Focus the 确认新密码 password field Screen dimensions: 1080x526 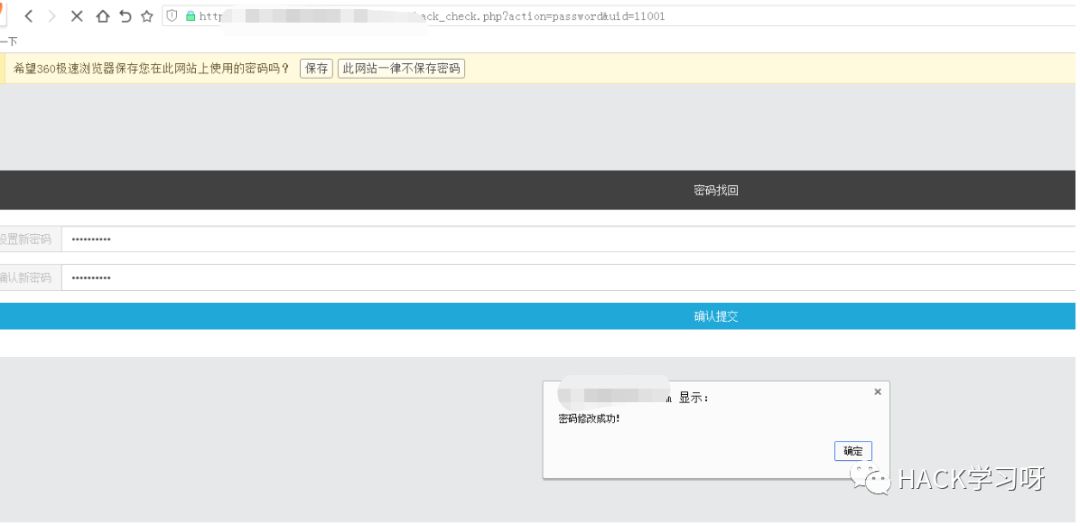[568, 278]
